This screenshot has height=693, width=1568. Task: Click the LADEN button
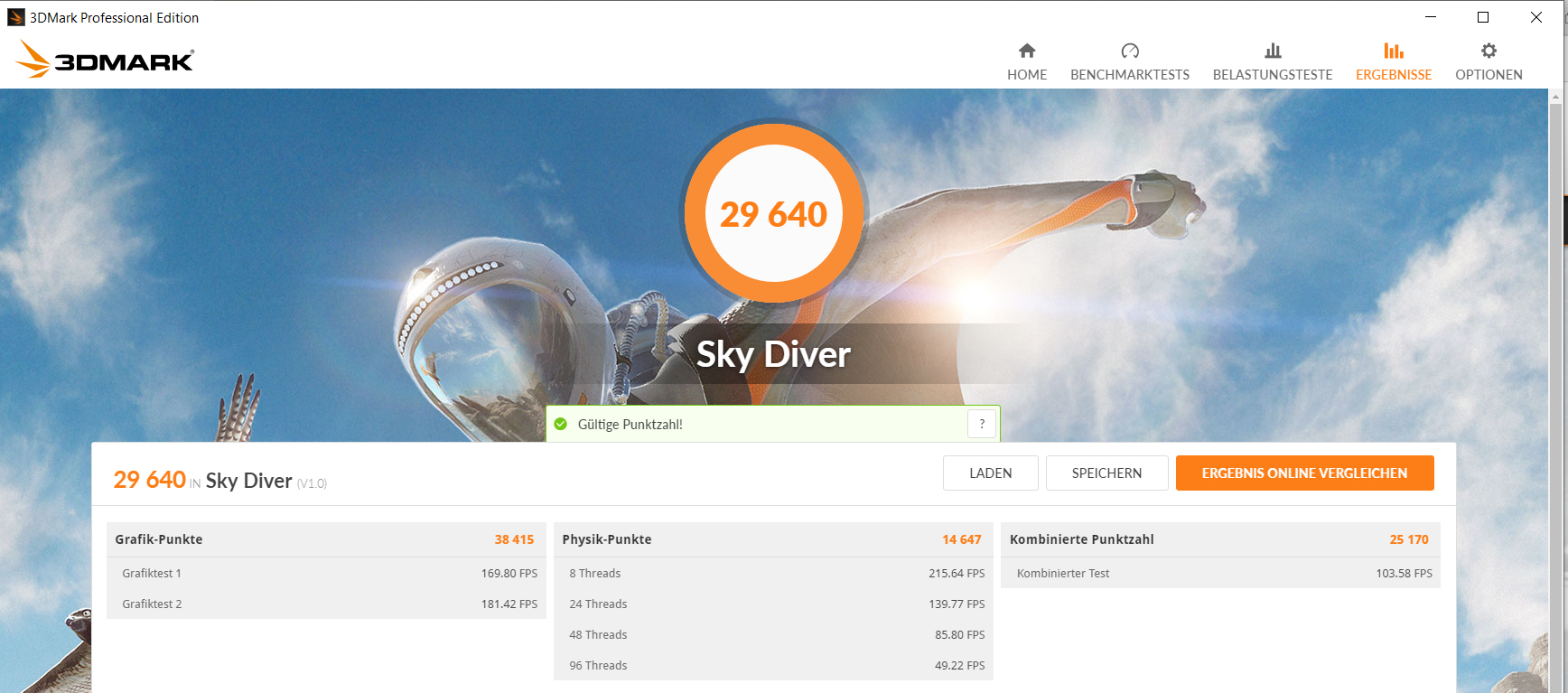(991, 473)
